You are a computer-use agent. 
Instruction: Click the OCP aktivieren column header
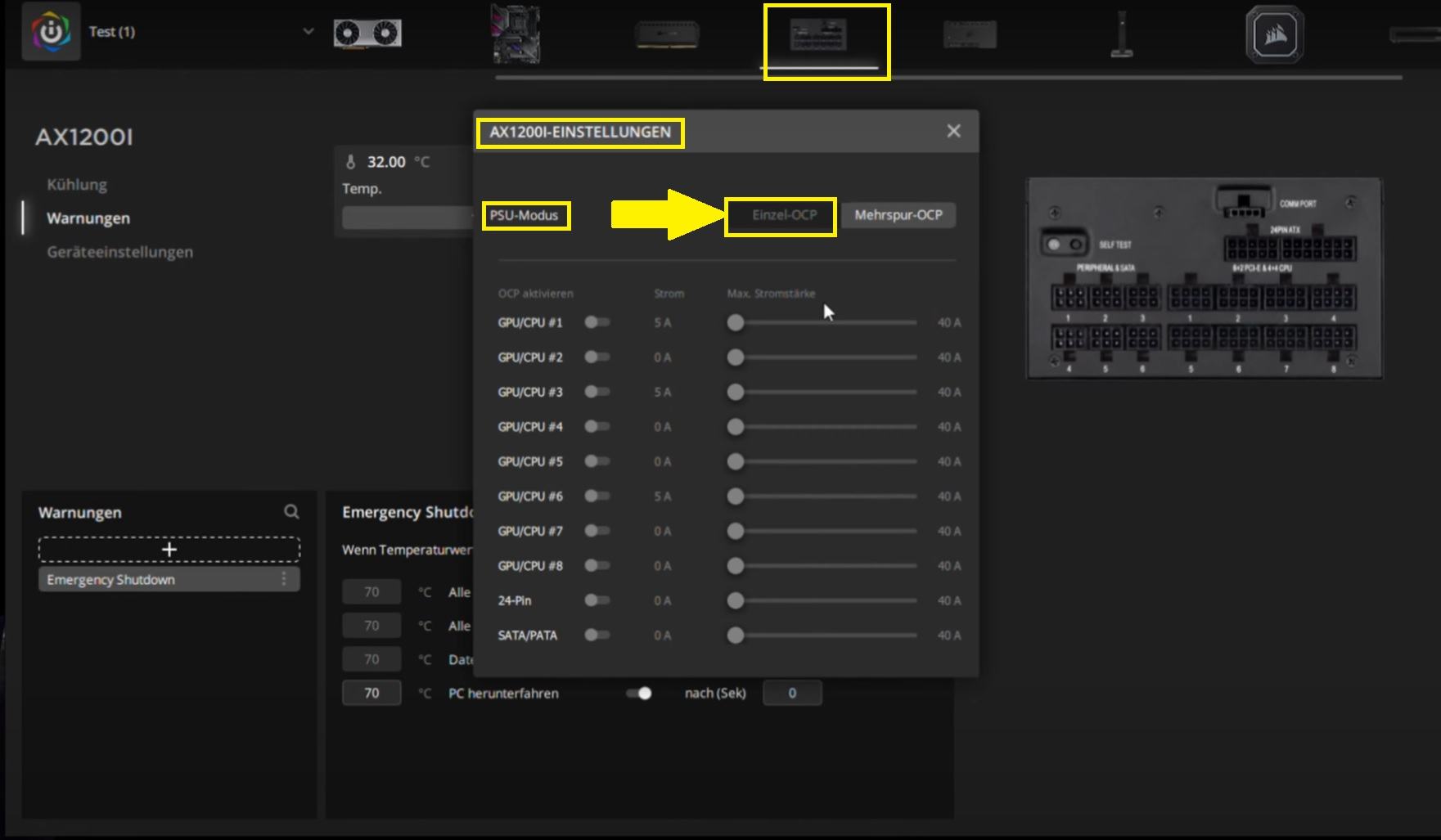pyautogui.click(x=535, y=294)
